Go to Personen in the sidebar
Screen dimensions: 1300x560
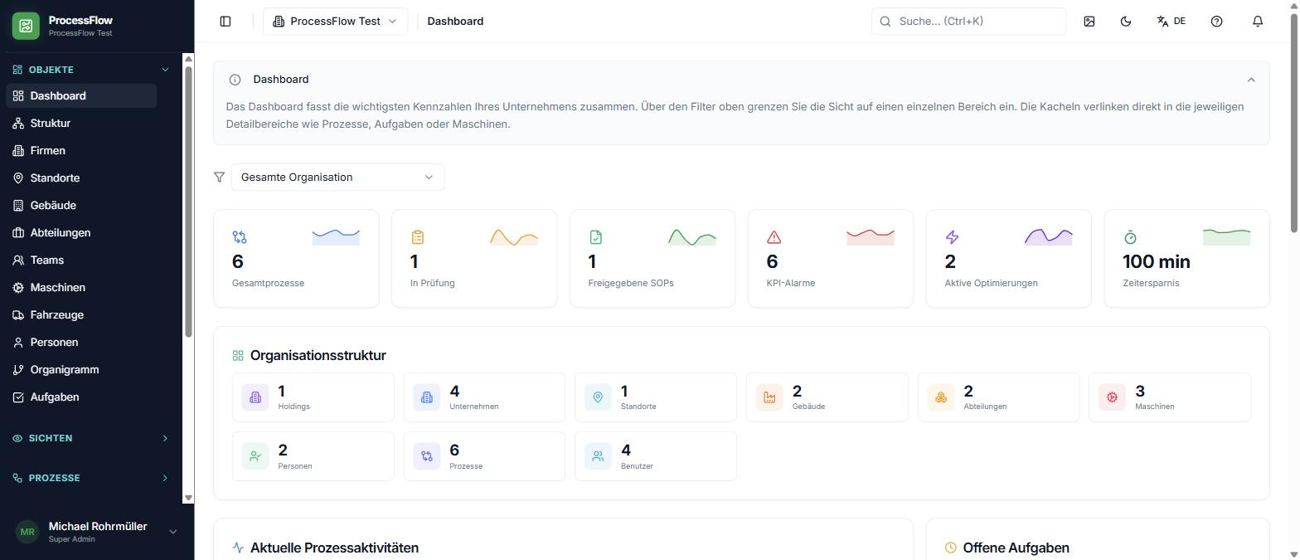pyautogui.click(x=82, y=342)
